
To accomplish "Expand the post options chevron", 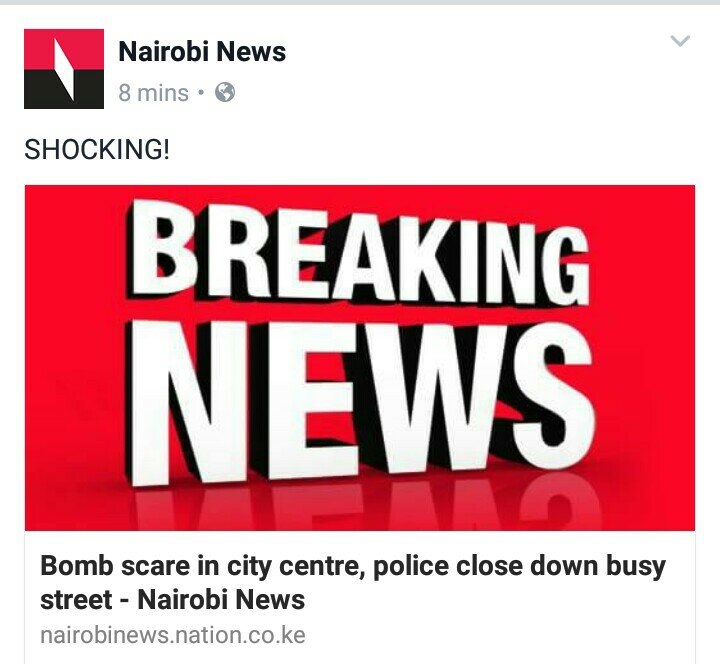I will (680, 41).
